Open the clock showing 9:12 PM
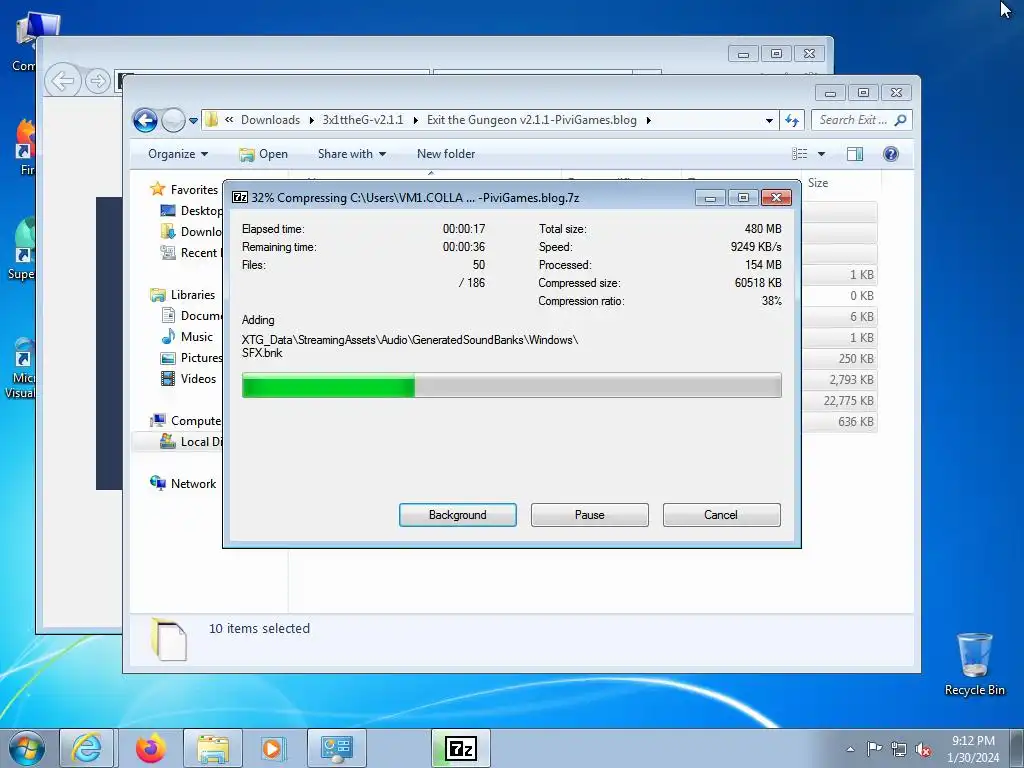 (x=973, y=748)
